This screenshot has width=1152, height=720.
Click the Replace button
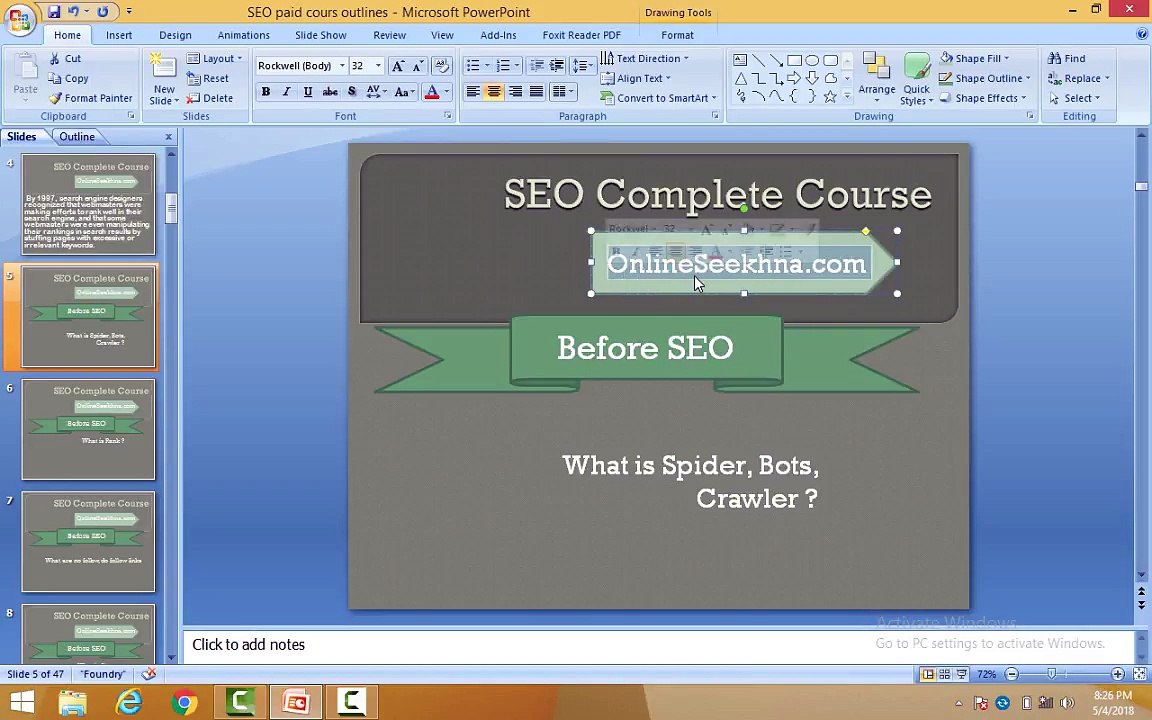[x=1079, y=78]
